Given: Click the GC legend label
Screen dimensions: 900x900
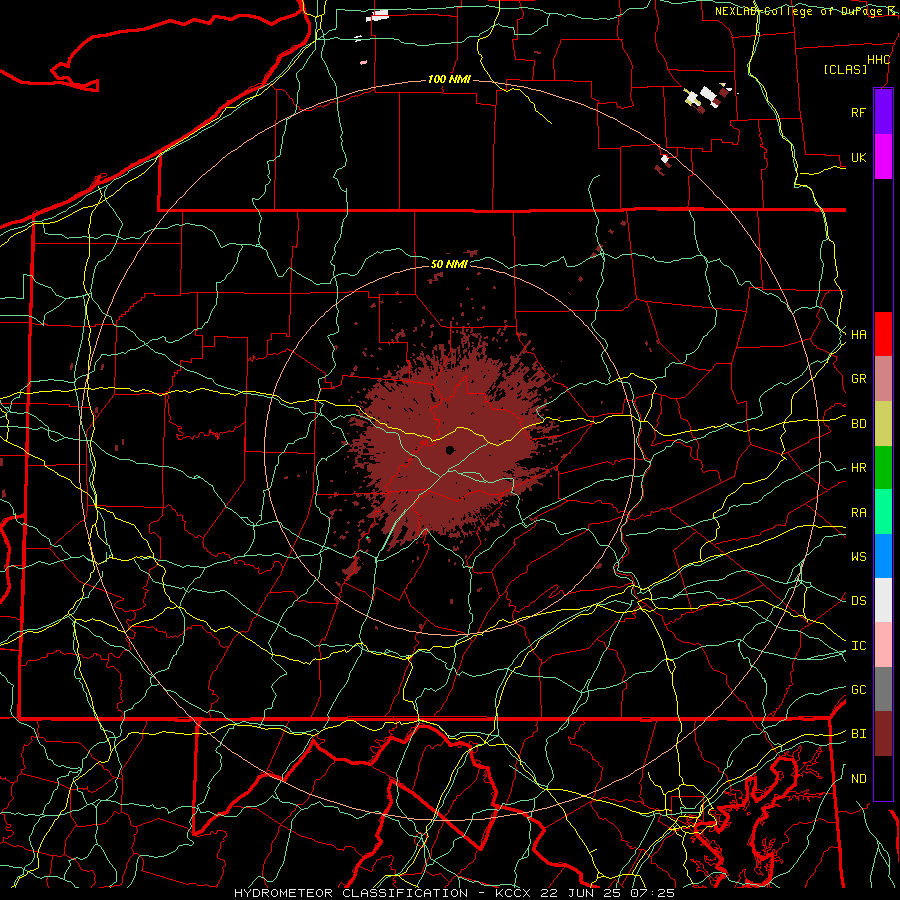Looking at the screenshot, I should click(858, 689).
